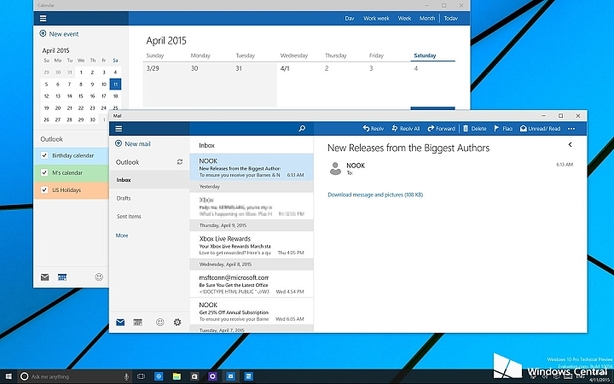Open the Store icon on the taskbar
This screenshot has height=384, width=614.
pyautogui.click(x=195, y=377)
